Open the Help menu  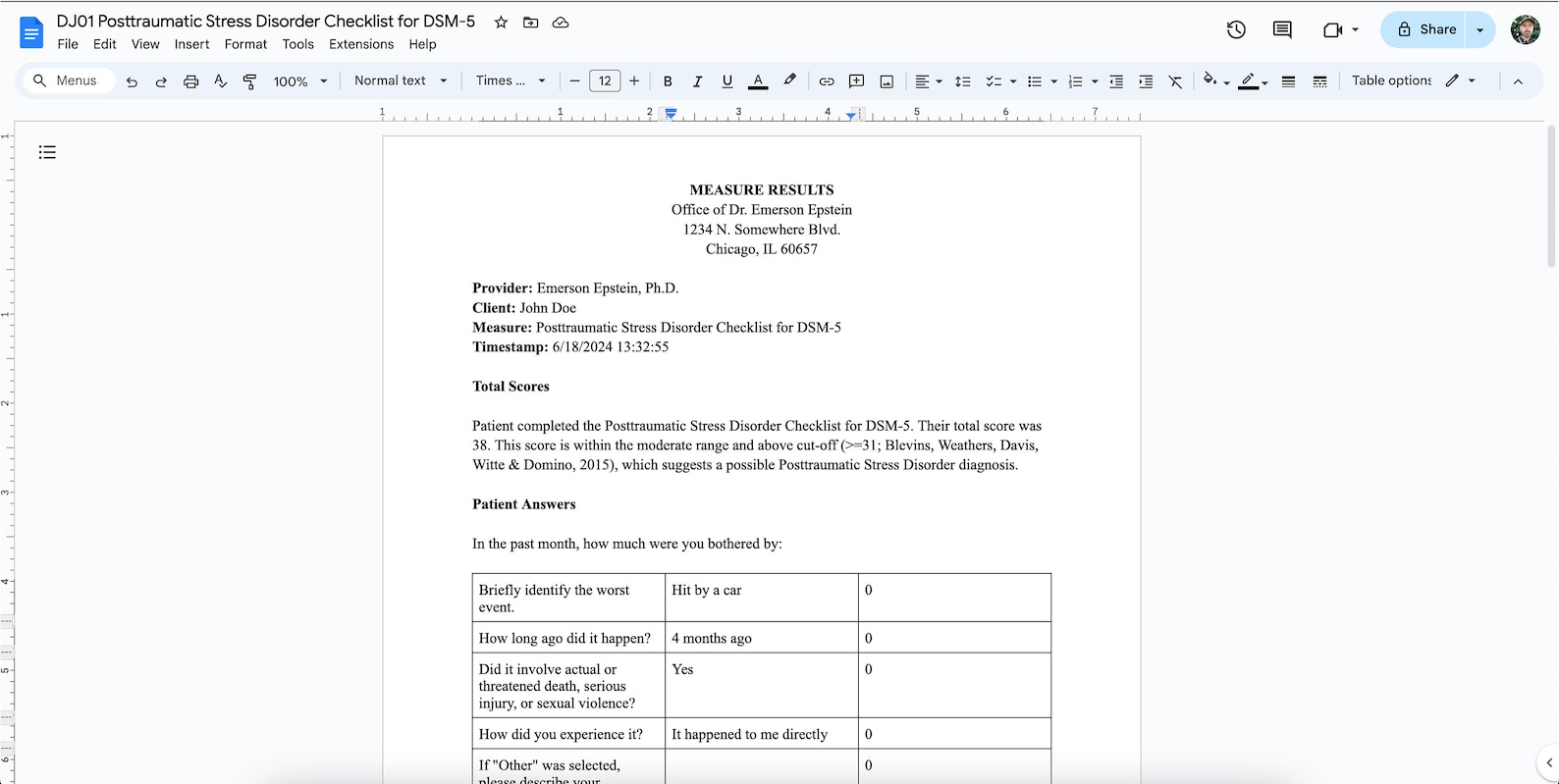point(422,44)
